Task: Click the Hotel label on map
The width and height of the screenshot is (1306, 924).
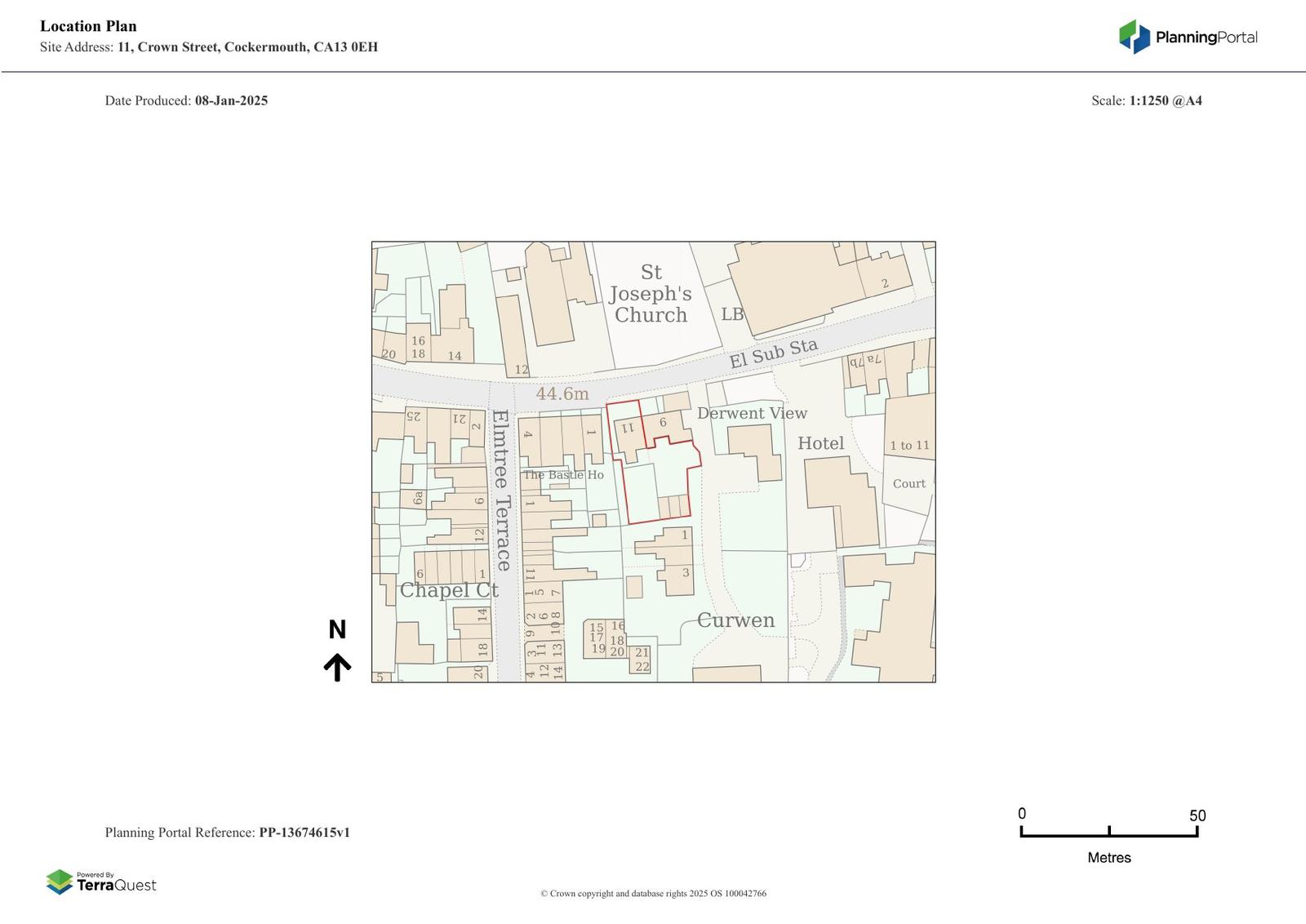Action: pos(820,443)
